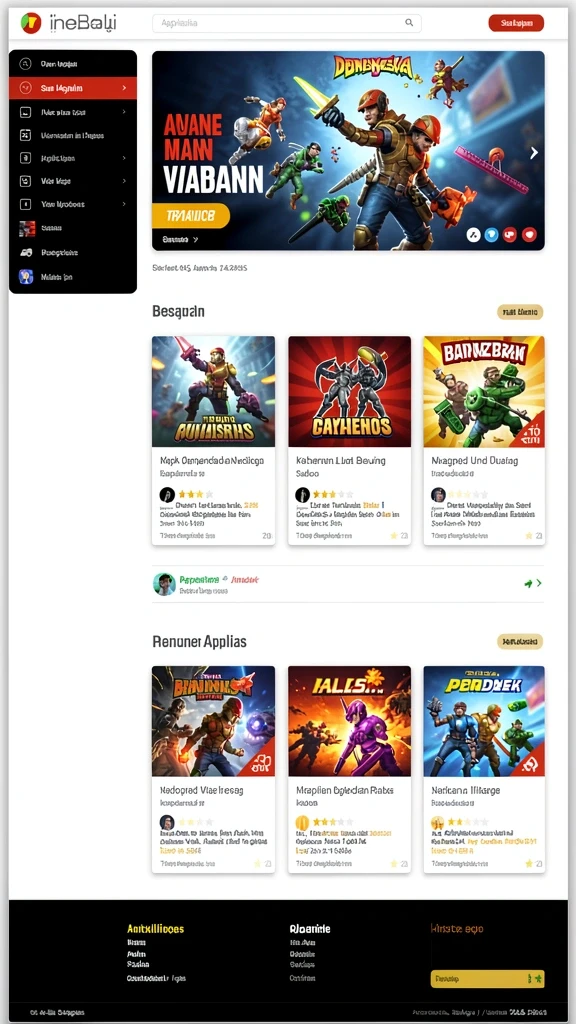Select the first sidebar menu item at the top
The height and width of the screenshot is (1024, 576).
pos(72,64)
